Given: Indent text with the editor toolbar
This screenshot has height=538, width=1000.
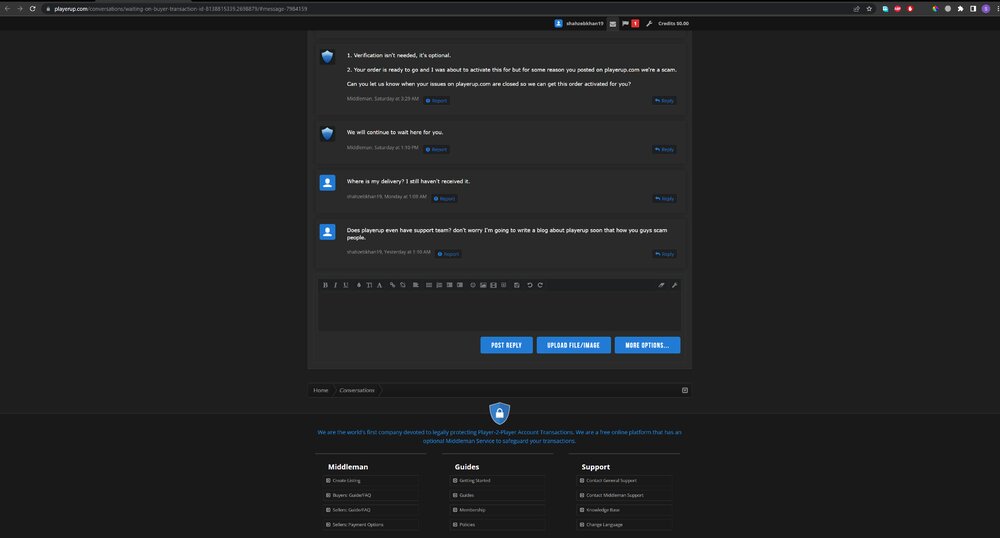Looking at the screenshot, I should 460,285.
